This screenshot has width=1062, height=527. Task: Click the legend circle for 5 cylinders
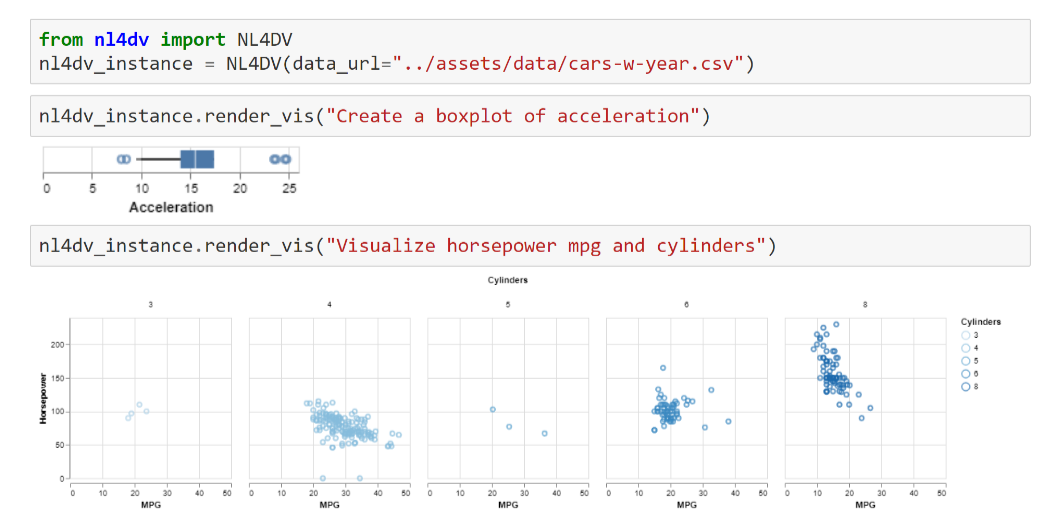point(965,361)
